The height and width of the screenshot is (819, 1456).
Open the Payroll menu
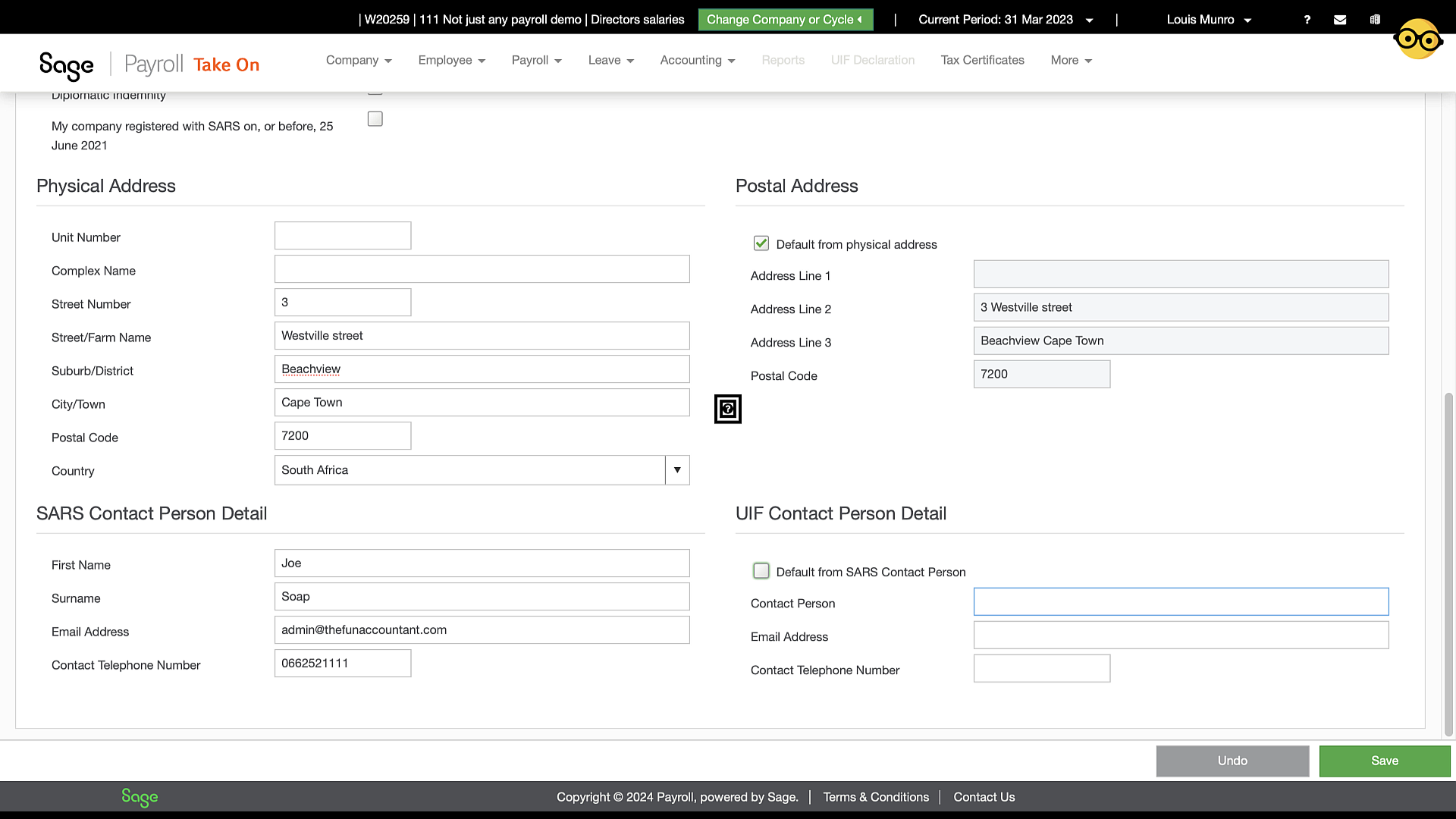pyautogui.click(x=537, y=61)
